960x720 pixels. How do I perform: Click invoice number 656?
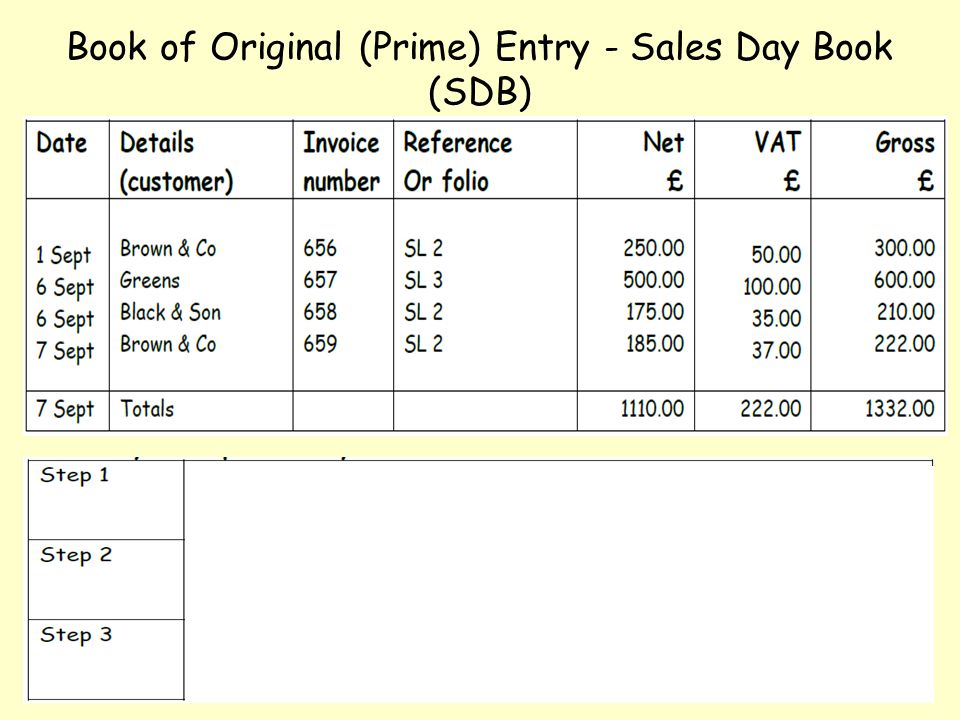(x=320, y=248)
